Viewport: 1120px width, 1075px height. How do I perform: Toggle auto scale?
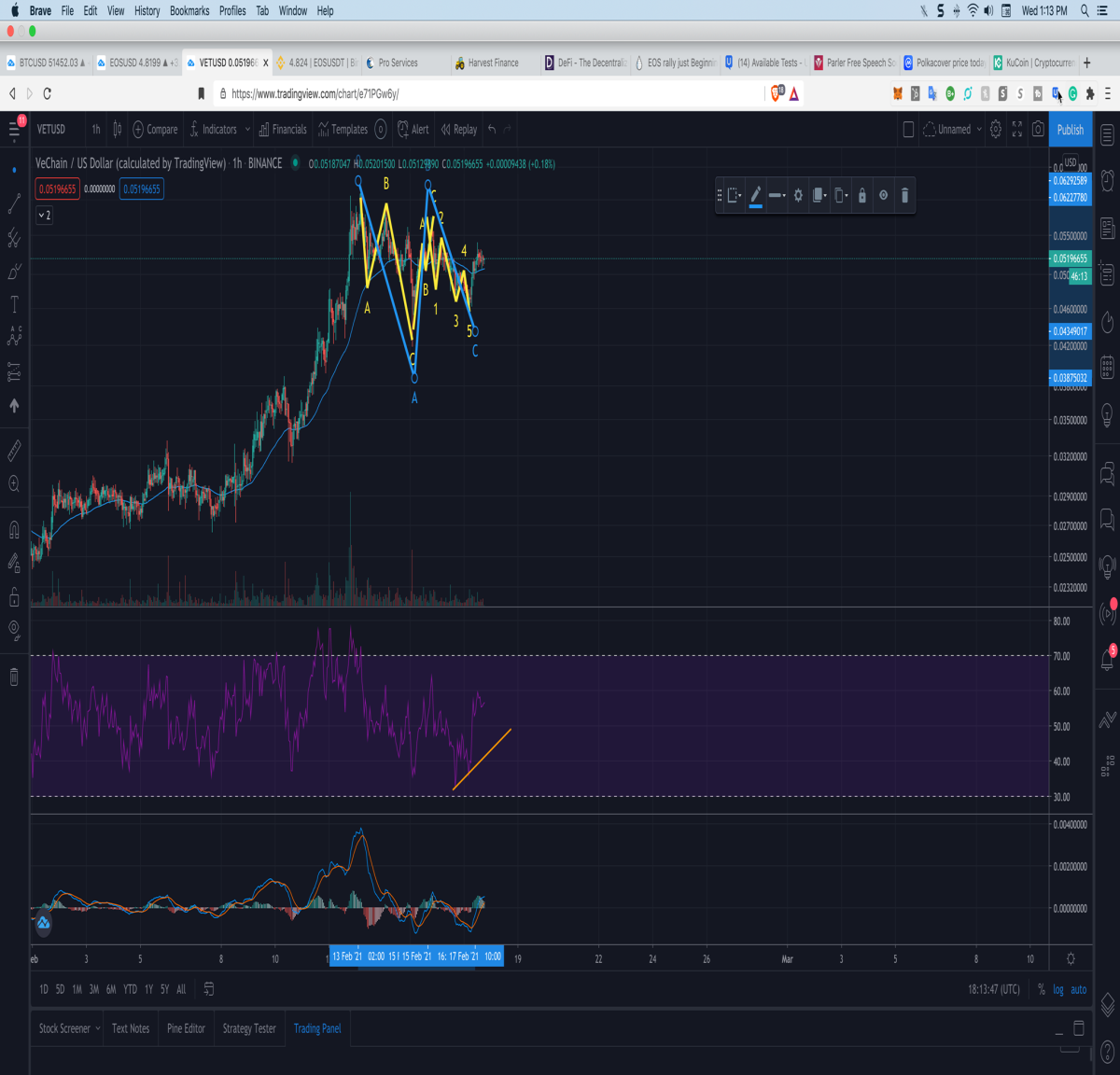click(x=1079, y=990)
